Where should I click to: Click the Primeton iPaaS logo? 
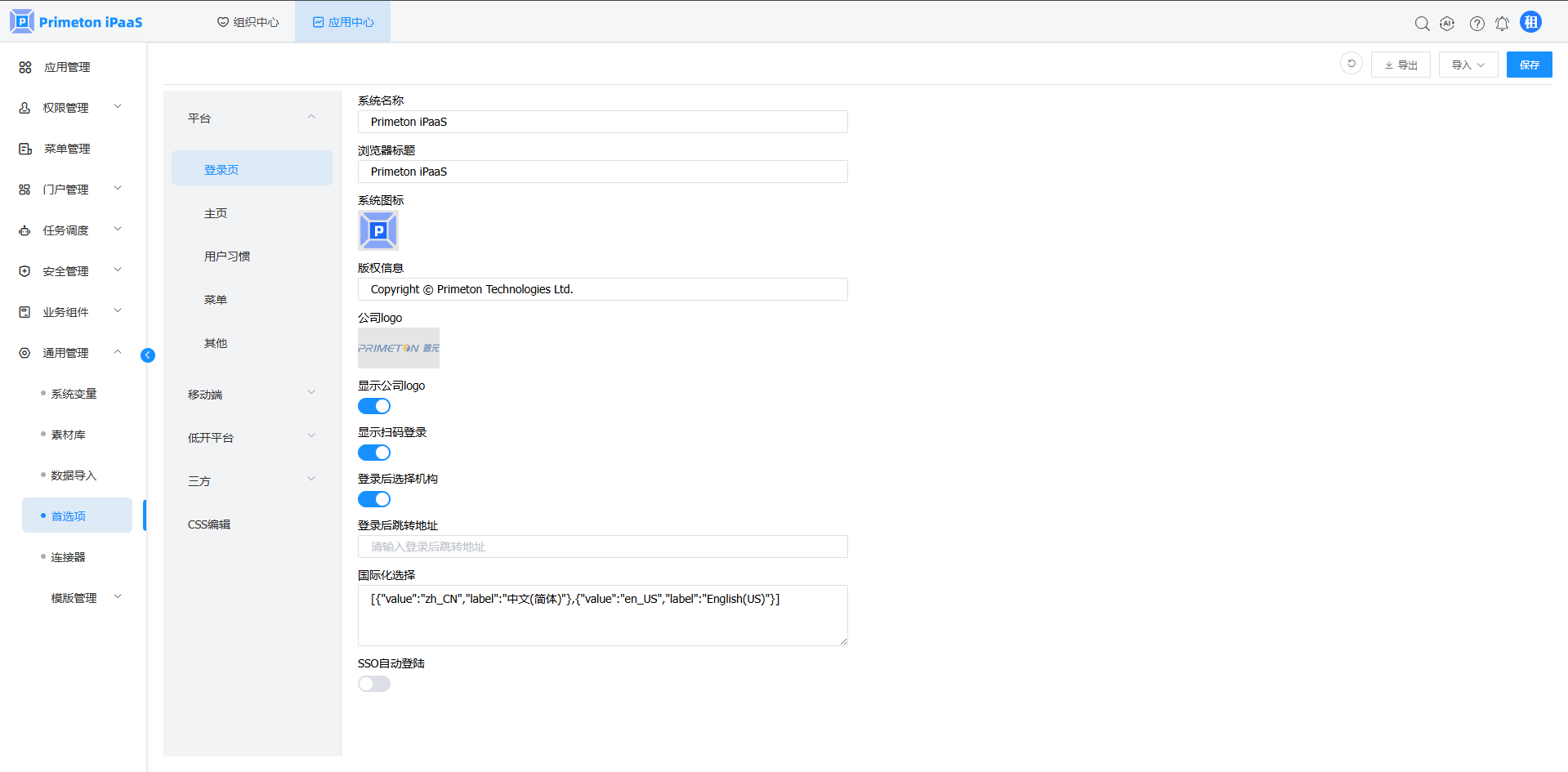pyautogui.click(x=77, y=22)
